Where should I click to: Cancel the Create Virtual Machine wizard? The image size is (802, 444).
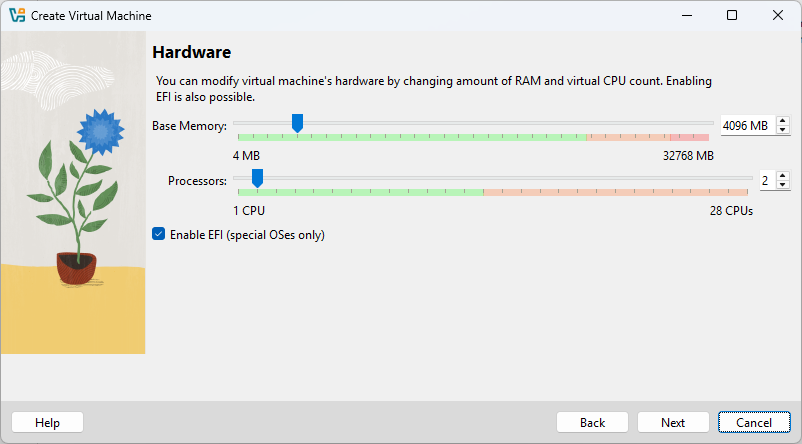coord(754,423)
